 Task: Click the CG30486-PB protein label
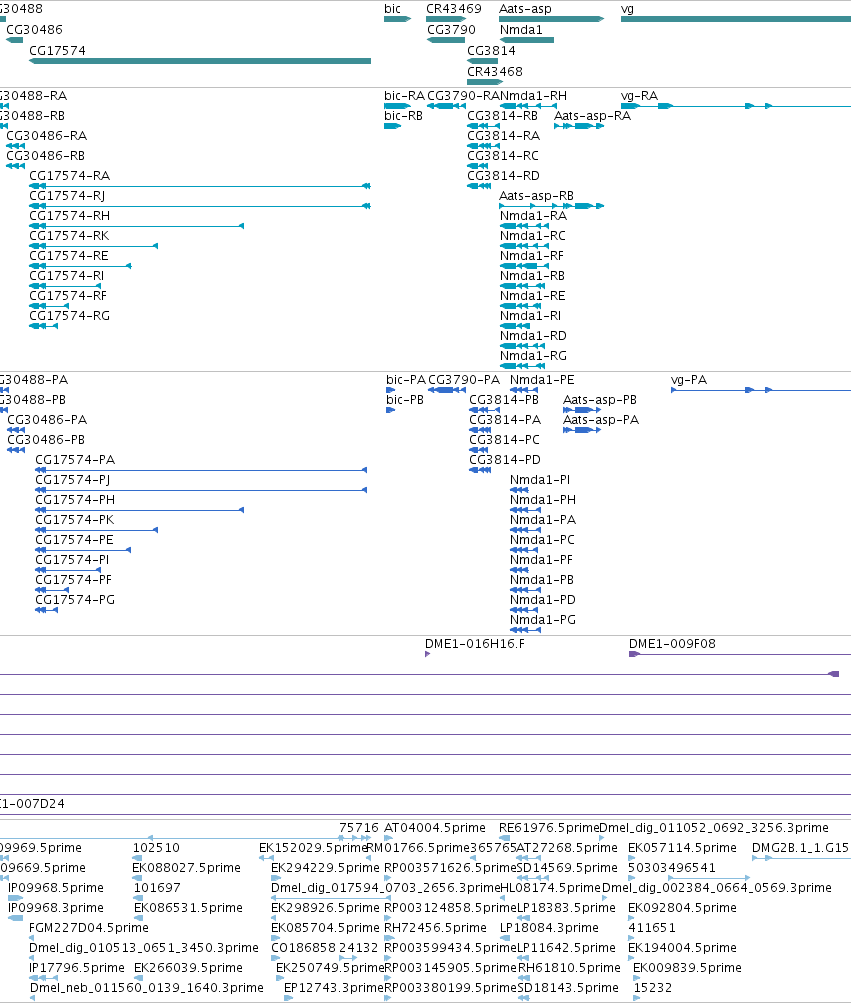point(46,439)
